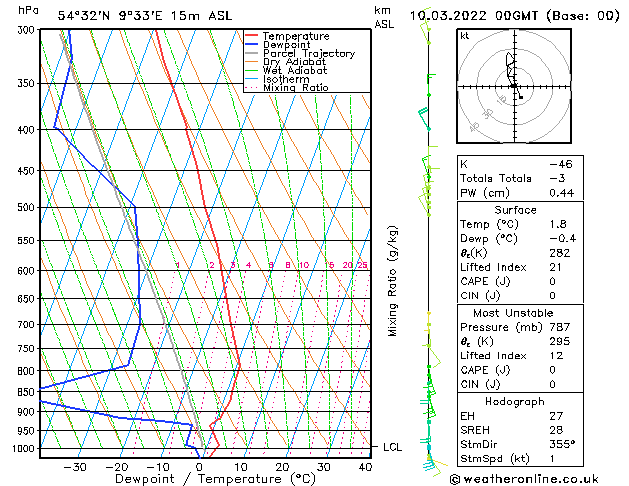The height and width of the screenshot is (486, 629).
Task: Click the 20 temperature axis tick
Action: 282,467
